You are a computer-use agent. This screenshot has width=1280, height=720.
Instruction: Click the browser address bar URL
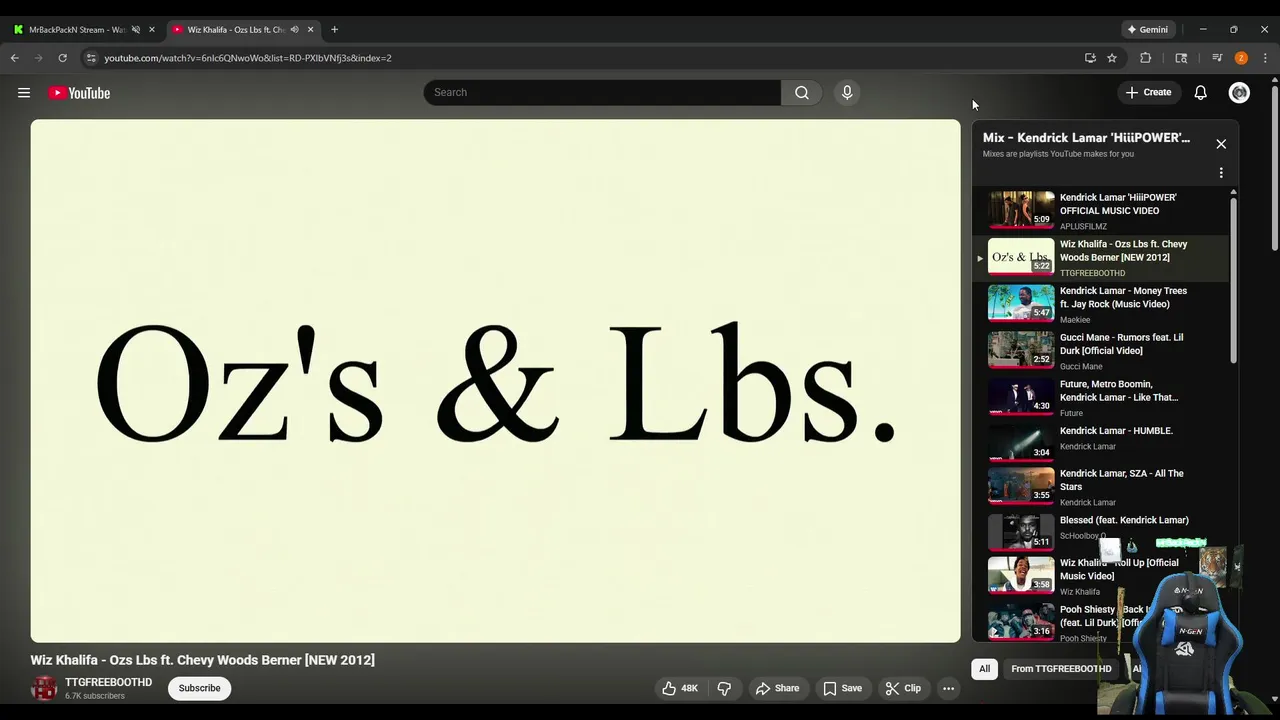pos(247,58)
